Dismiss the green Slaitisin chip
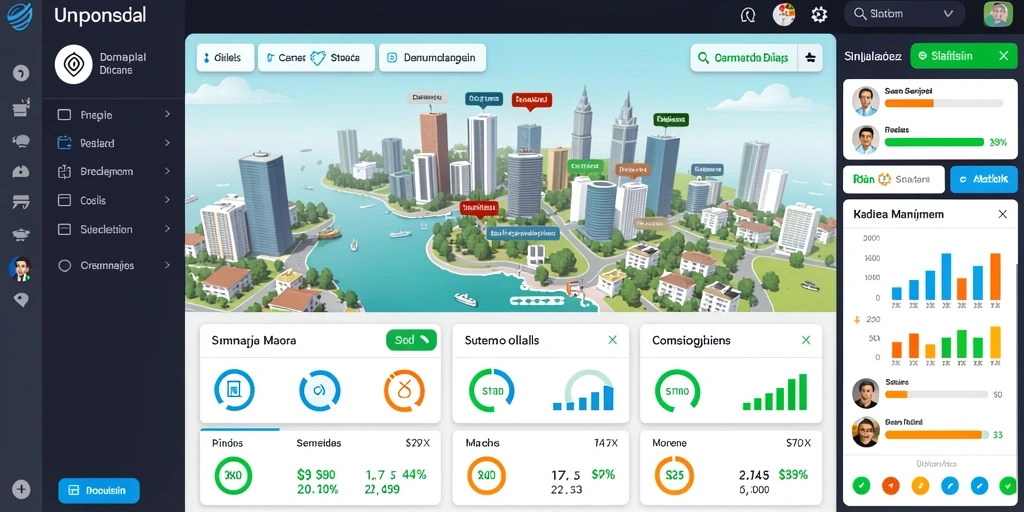 (1004, 56)
